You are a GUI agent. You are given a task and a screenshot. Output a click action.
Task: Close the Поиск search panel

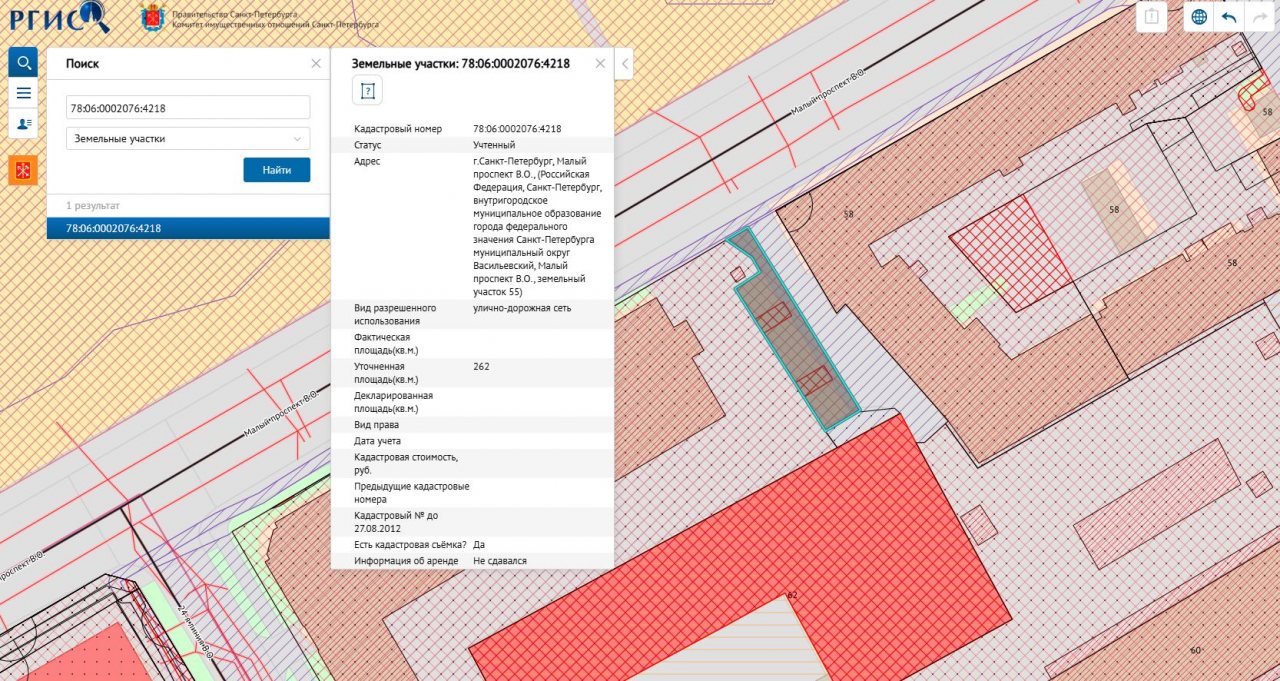click(x=316, y=63)
